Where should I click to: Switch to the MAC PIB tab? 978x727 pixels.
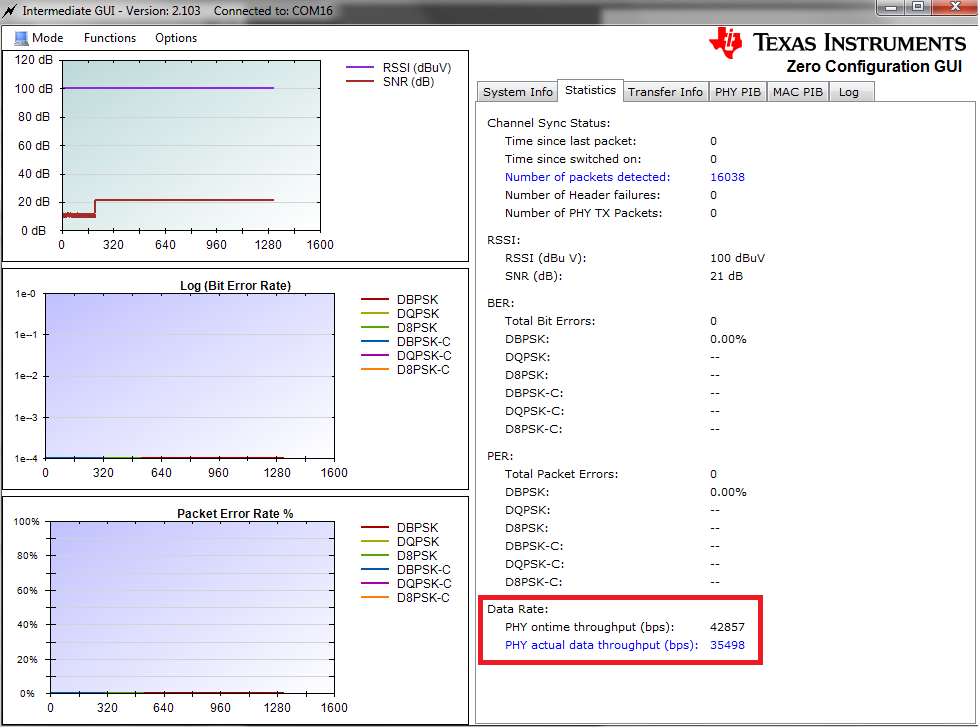click(x=797, y=91)
